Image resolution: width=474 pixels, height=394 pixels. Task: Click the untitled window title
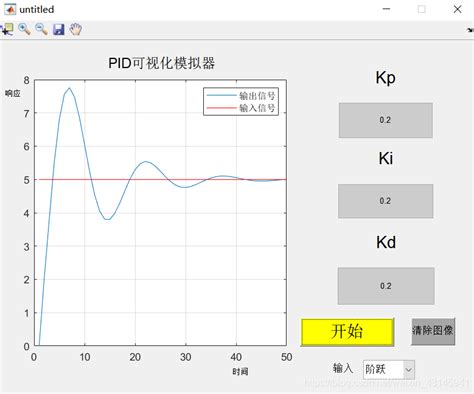click(x=37, y=9)
